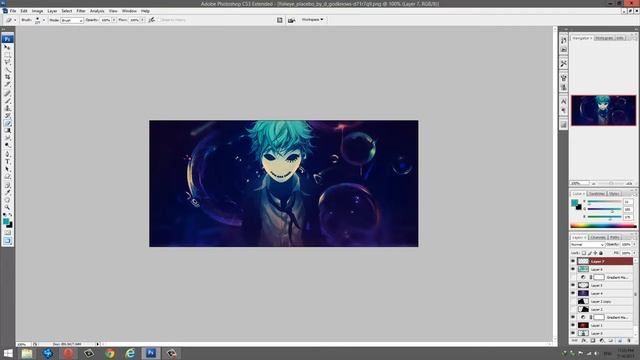
Task: Hide Layer 5 using its eye icon
Action: pos(573,285)
